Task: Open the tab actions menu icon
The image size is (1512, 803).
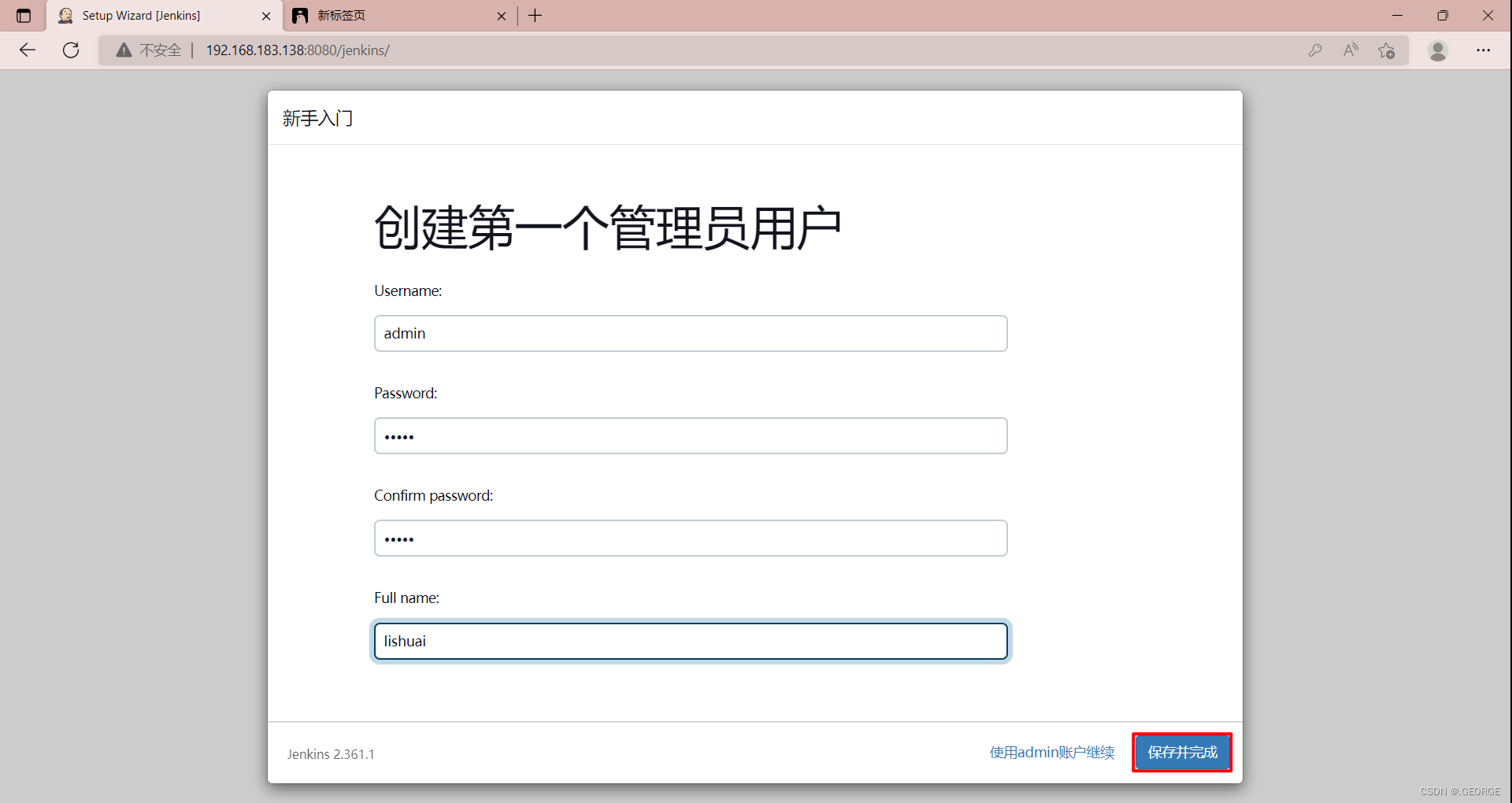Action: pos(24,16)
